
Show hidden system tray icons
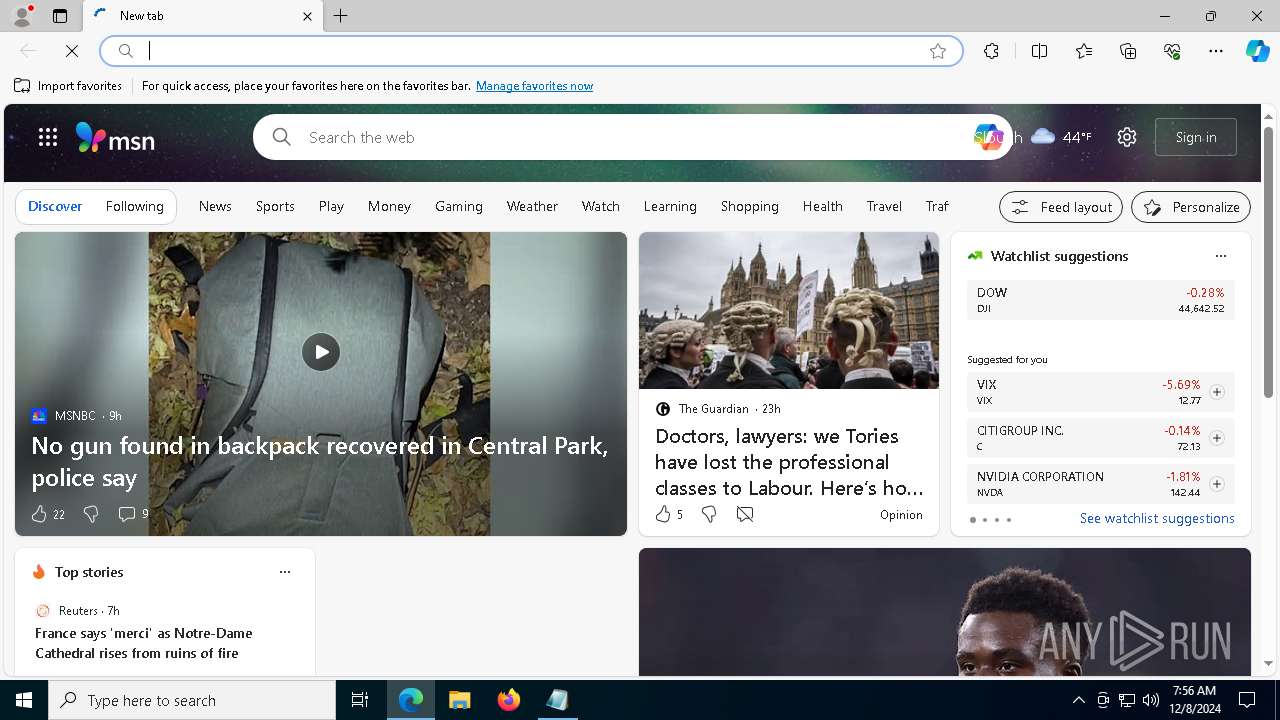click(1078, 700)
